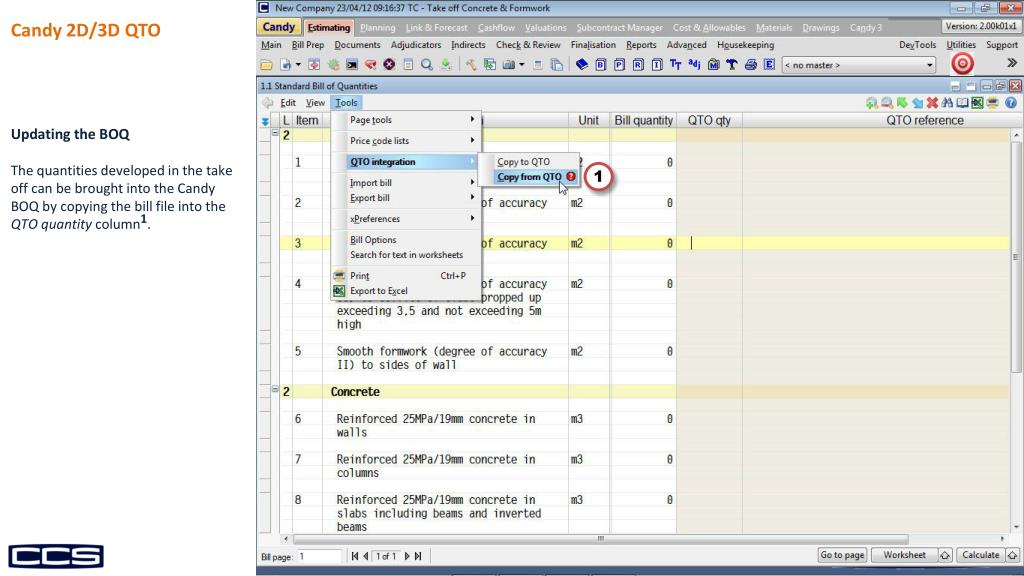The image size is (1024, 576).
Task: Click the Bill page number input field
Action: click(319, 556)
